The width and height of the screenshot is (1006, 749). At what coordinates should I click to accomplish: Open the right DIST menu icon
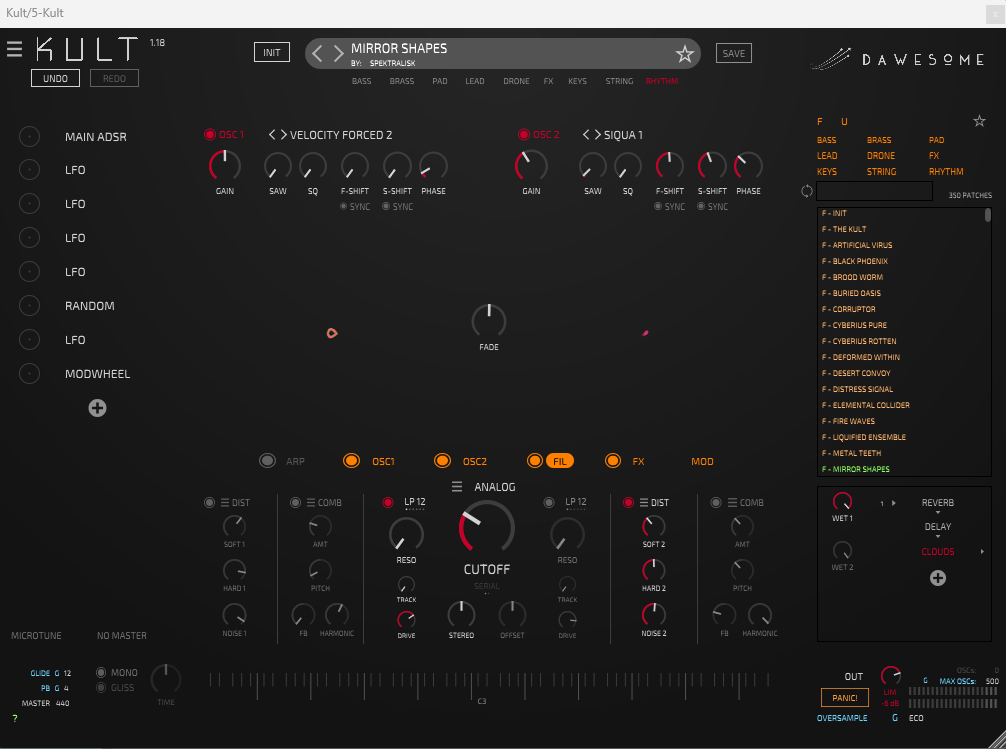pyautogui.click(x=644, y=503)
